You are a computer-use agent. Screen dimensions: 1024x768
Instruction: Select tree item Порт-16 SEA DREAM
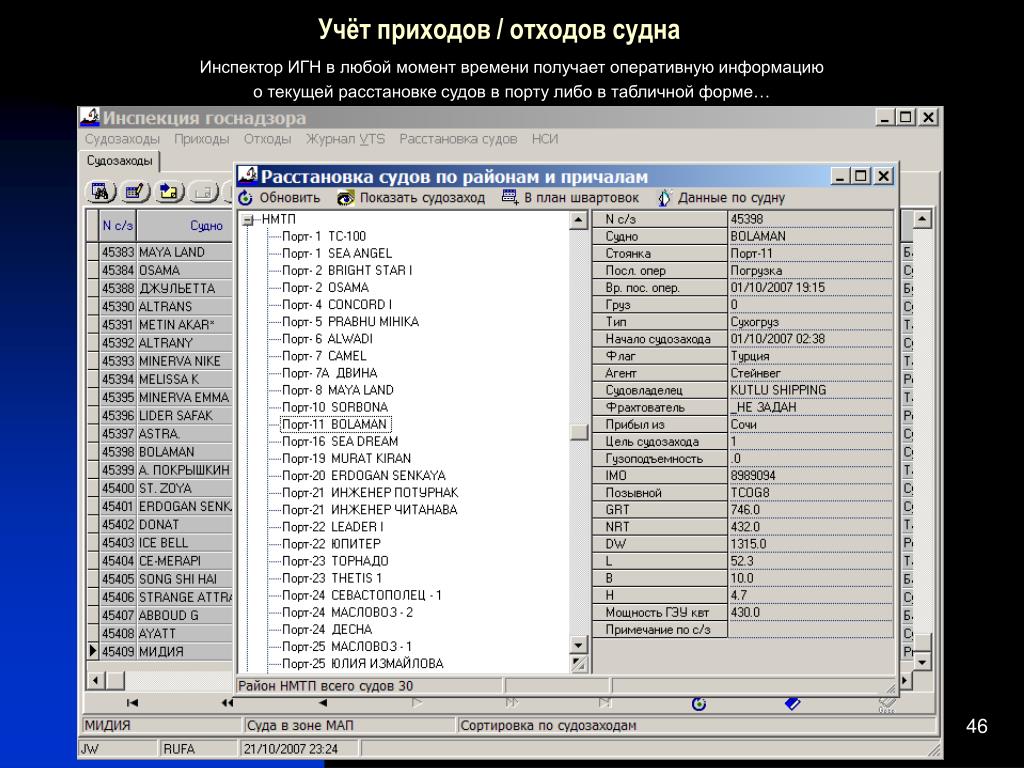tap(340, 441)
